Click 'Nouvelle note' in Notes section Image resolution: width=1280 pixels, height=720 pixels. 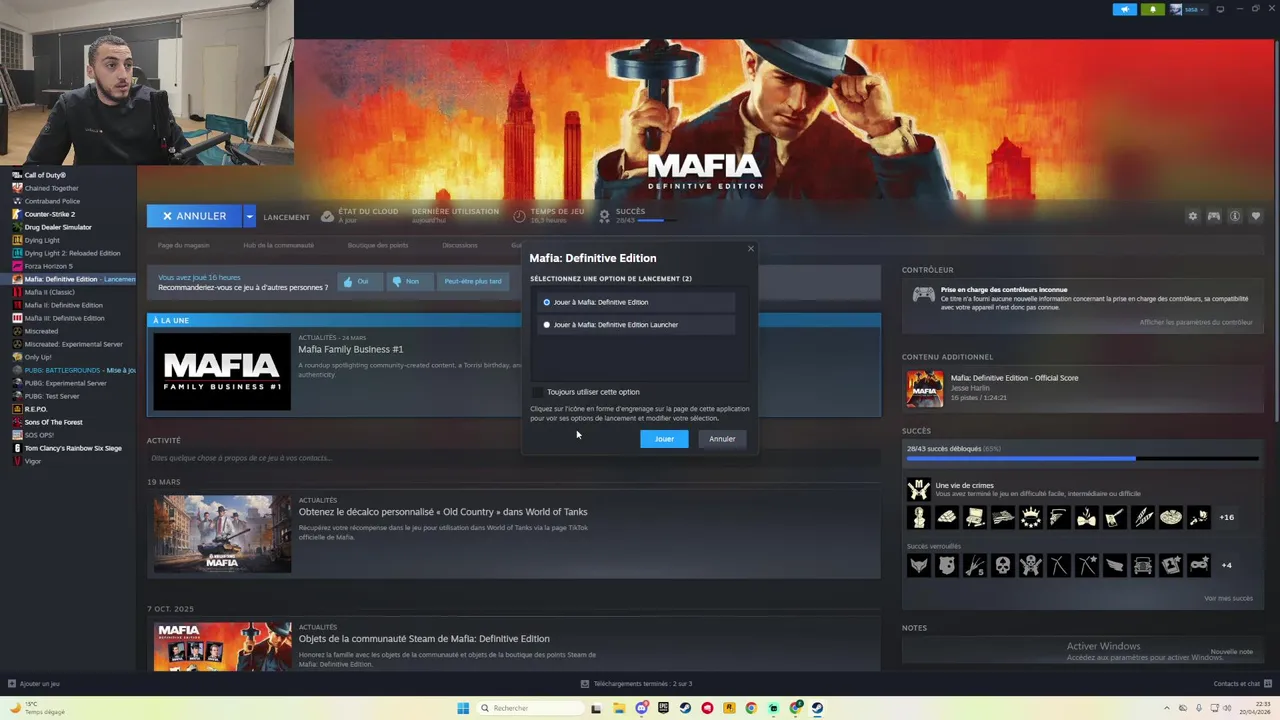[1231, 652]
